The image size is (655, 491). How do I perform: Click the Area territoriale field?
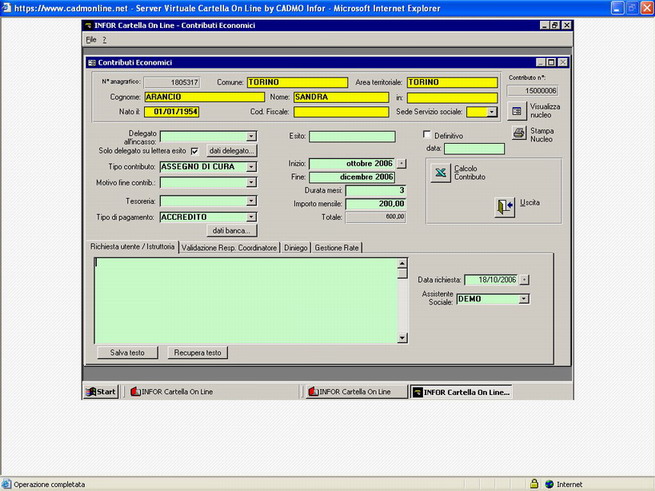tap(452, 82)
